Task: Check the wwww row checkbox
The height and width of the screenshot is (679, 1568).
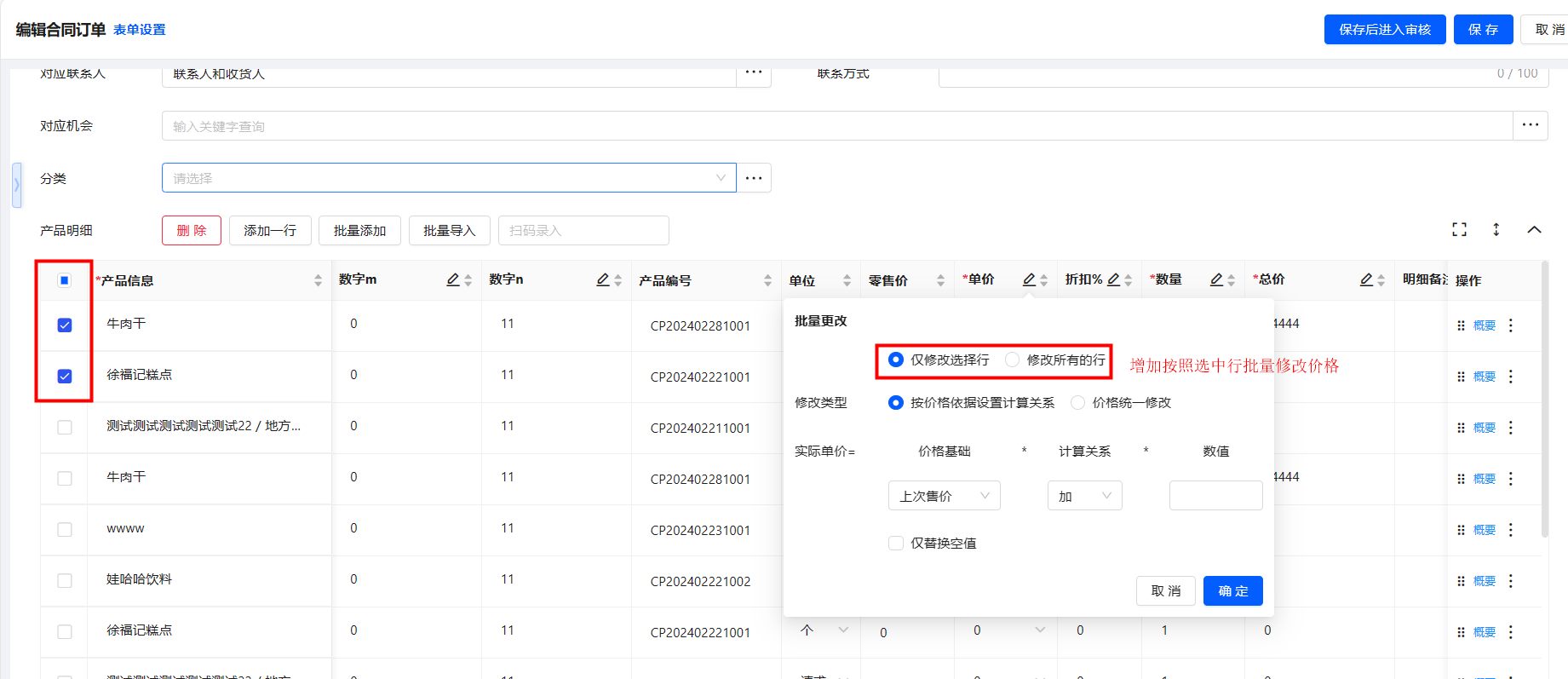Action: (x=65, y=530)
